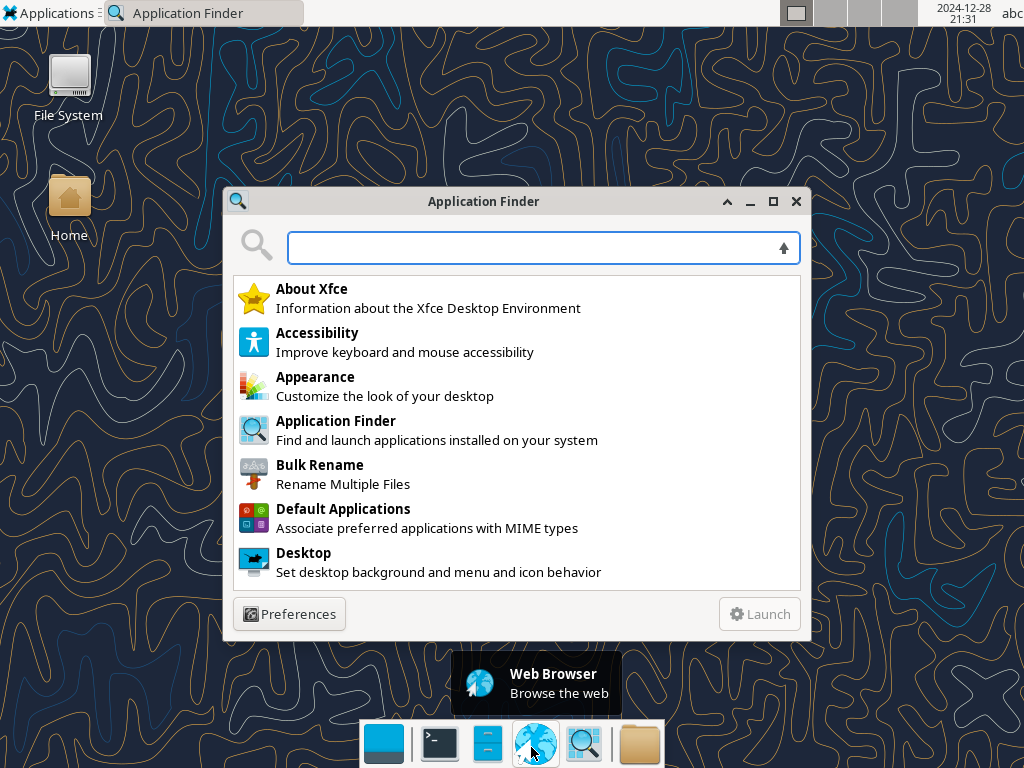Open the File Manager cabinet icon in dock
The image size is (1024, 768).
coord(487,744)
